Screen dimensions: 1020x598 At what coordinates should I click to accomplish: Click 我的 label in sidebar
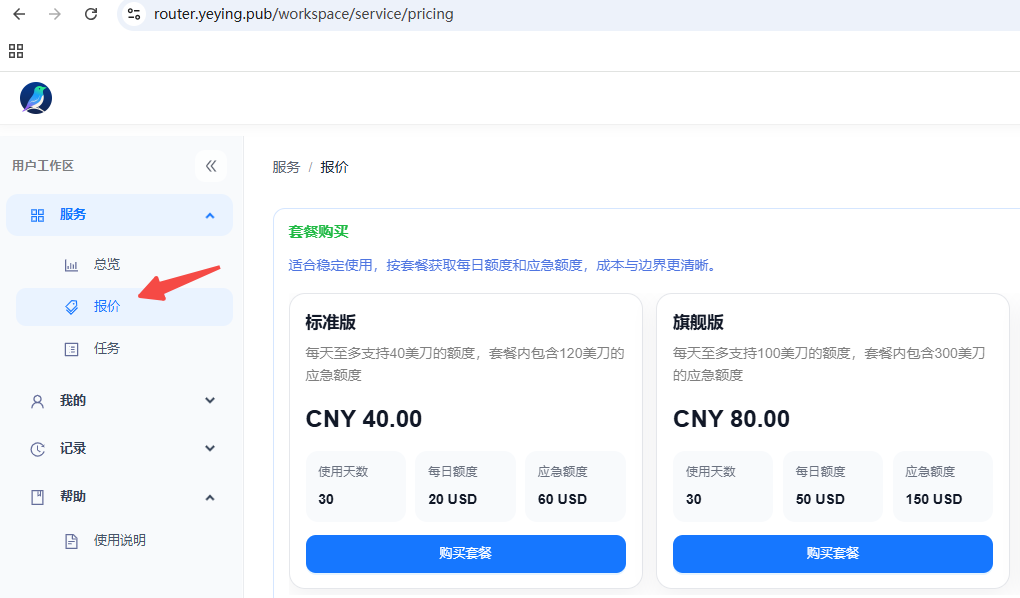click(x=73, y=400)
